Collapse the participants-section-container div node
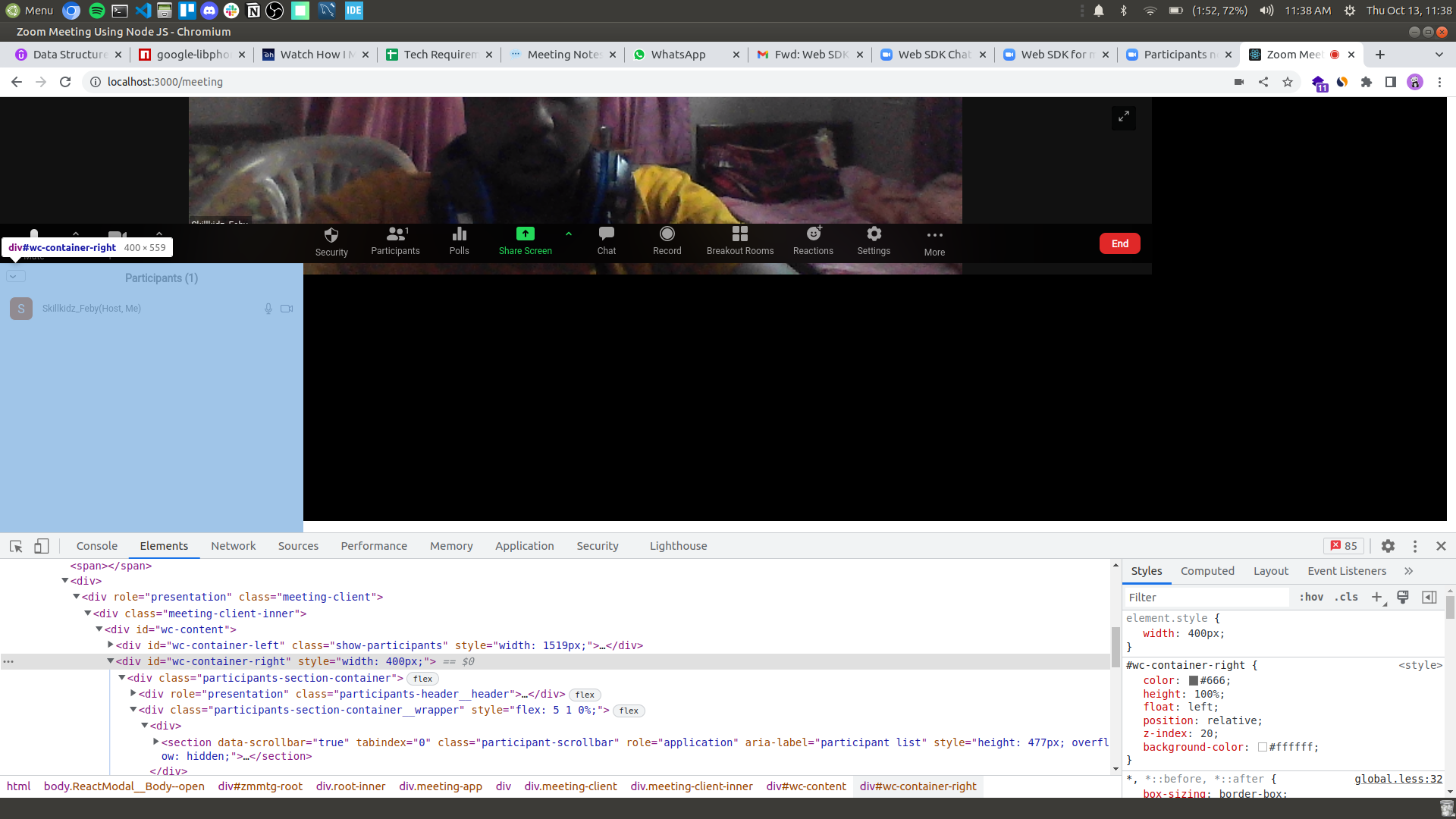Screen dimensions: 1456x819 click(x=122, y=678)
